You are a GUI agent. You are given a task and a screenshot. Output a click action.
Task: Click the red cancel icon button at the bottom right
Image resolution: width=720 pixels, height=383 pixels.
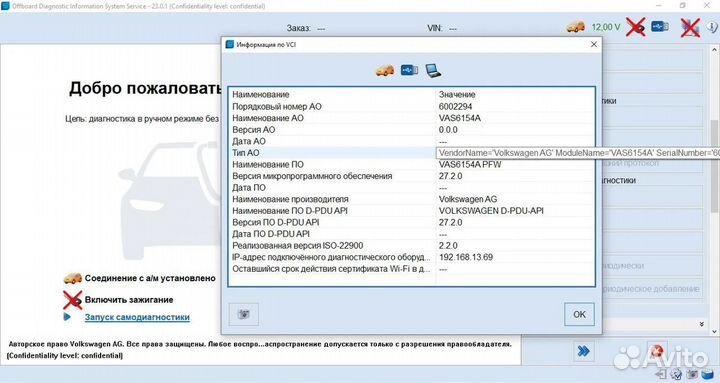point(657,351)
